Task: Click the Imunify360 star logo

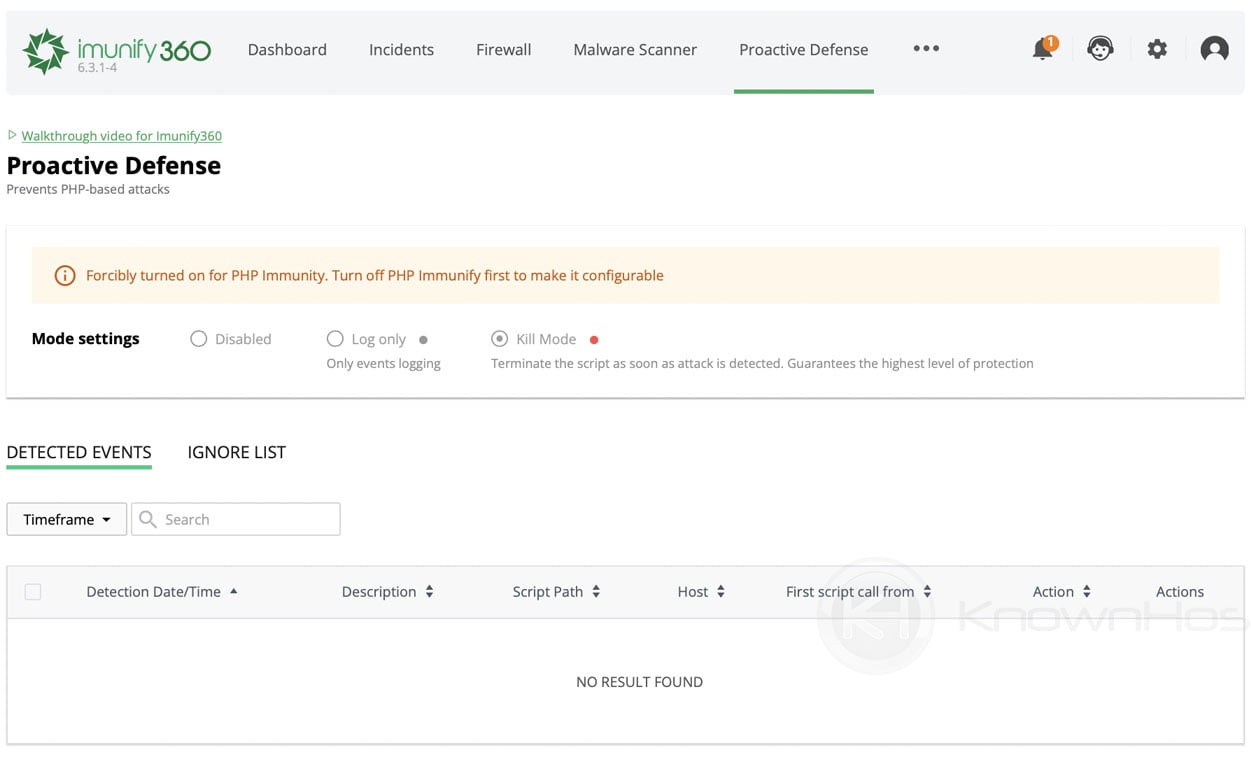Action: point(44,48)
